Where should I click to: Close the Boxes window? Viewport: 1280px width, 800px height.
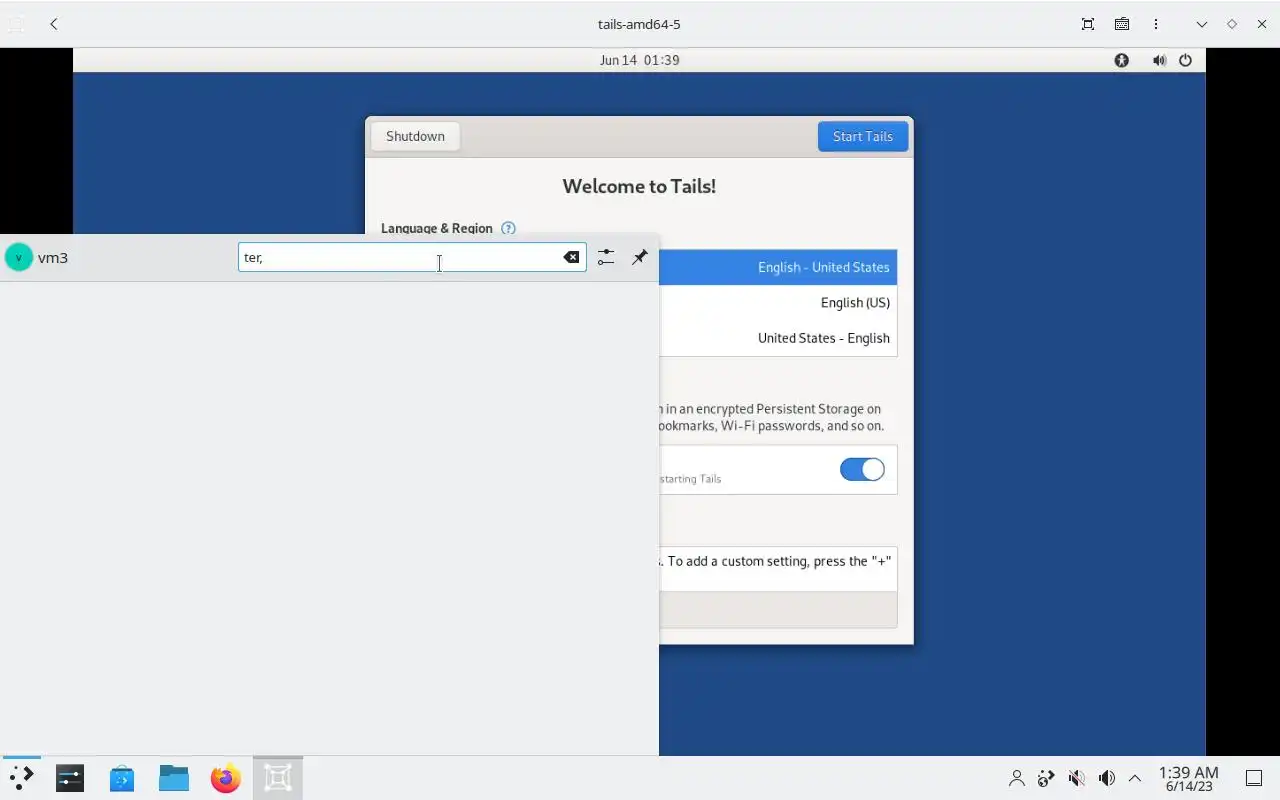click(1262, 24)
